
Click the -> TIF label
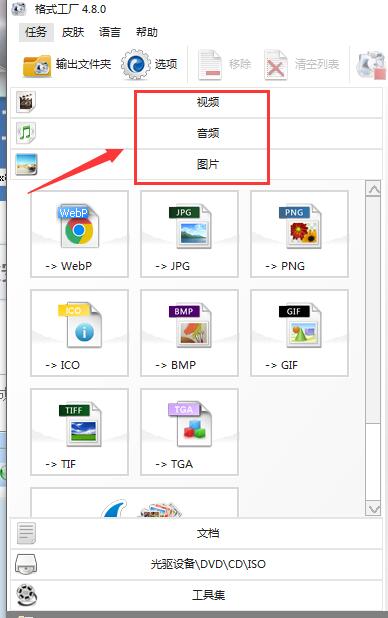[x=60, y=464]
